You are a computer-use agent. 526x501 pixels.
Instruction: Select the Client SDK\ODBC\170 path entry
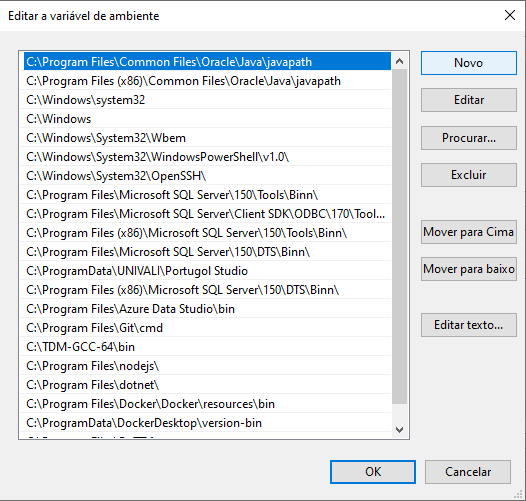pos(205,214)
